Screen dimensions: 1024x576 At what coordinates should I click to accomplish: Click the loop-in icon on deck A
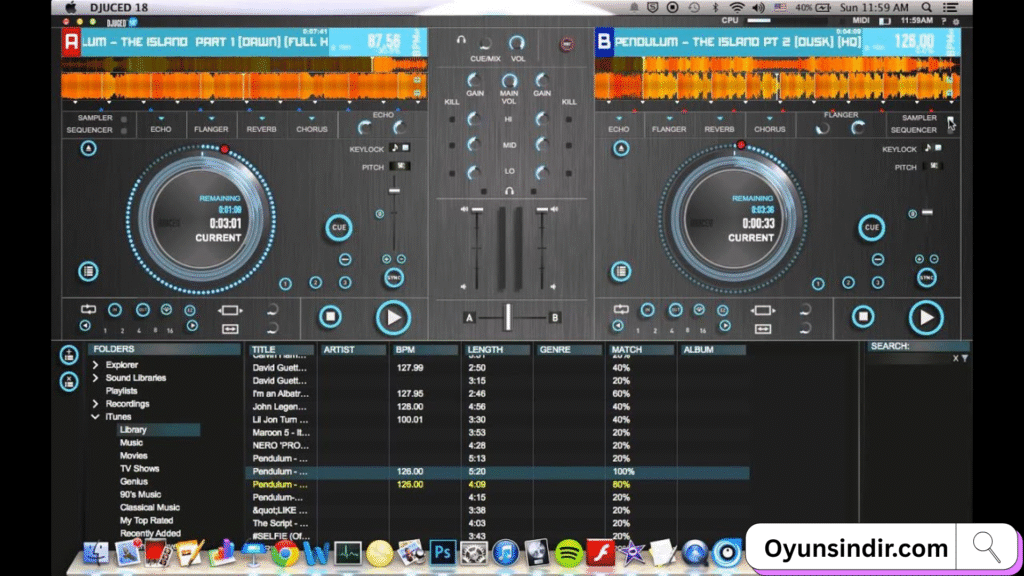[116, 308]
